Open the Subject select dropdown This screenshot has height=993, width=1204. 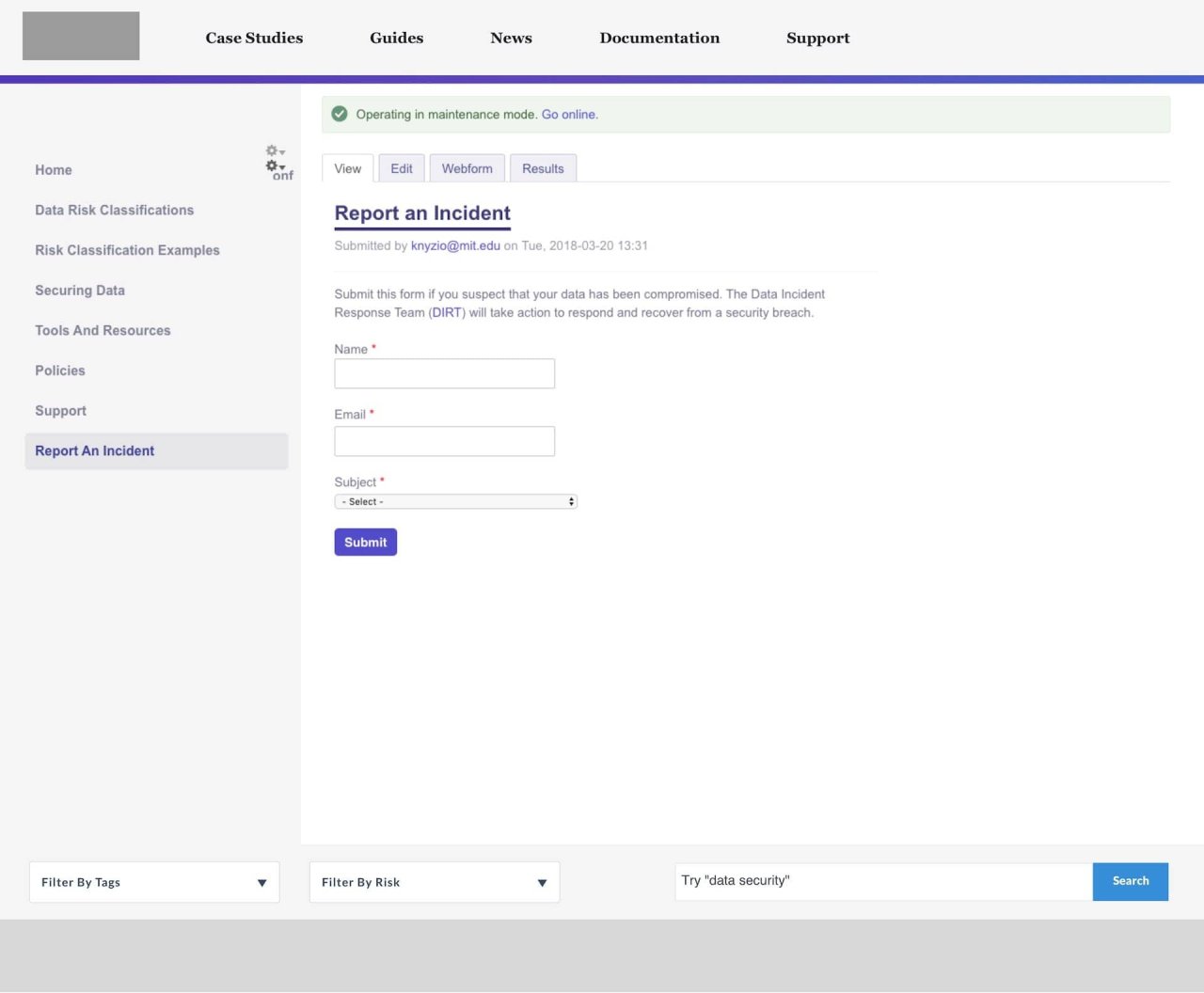click(455, 502)
